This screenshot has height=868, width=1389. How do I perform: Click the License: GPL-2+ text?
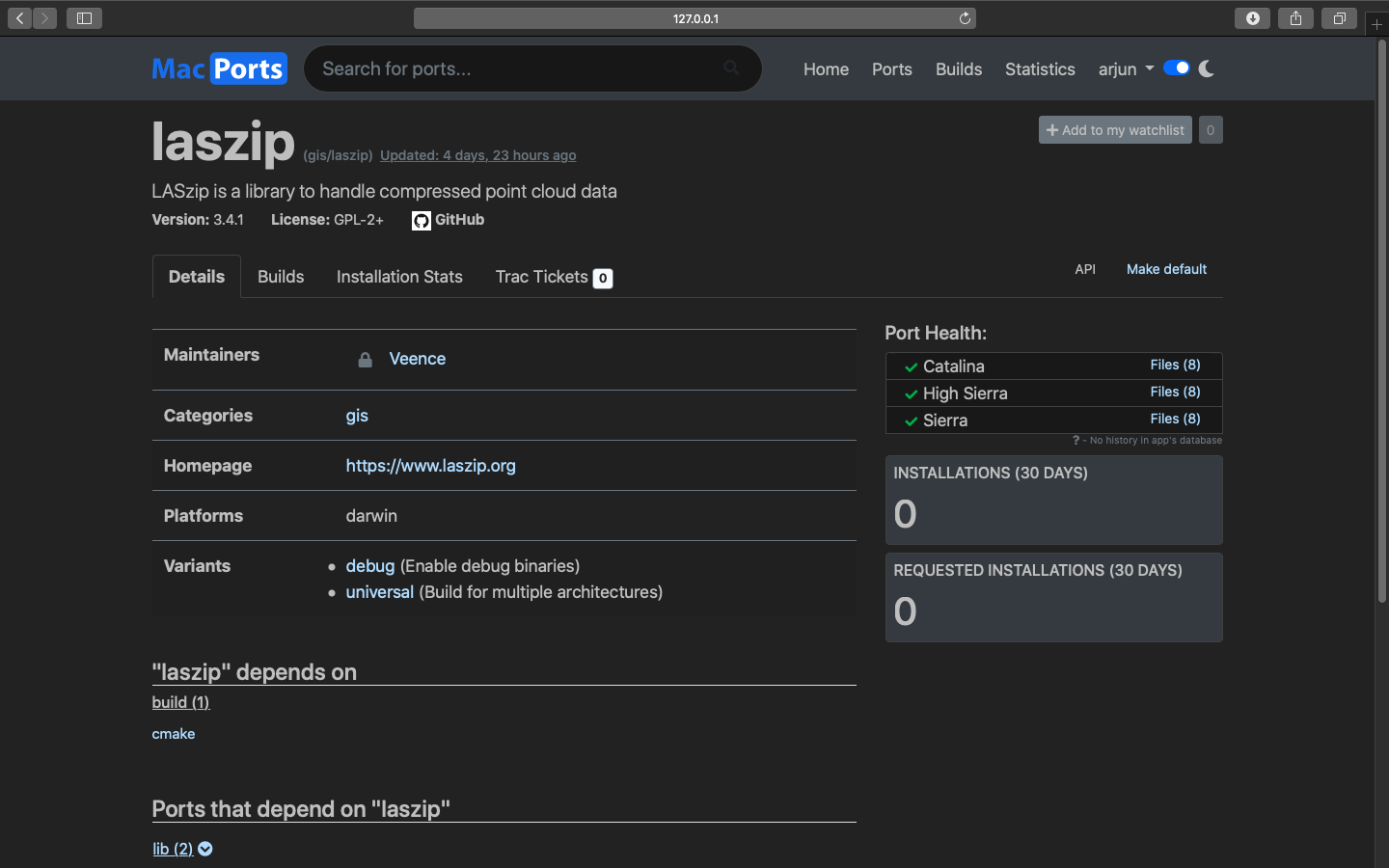click(x=327, y=220)
